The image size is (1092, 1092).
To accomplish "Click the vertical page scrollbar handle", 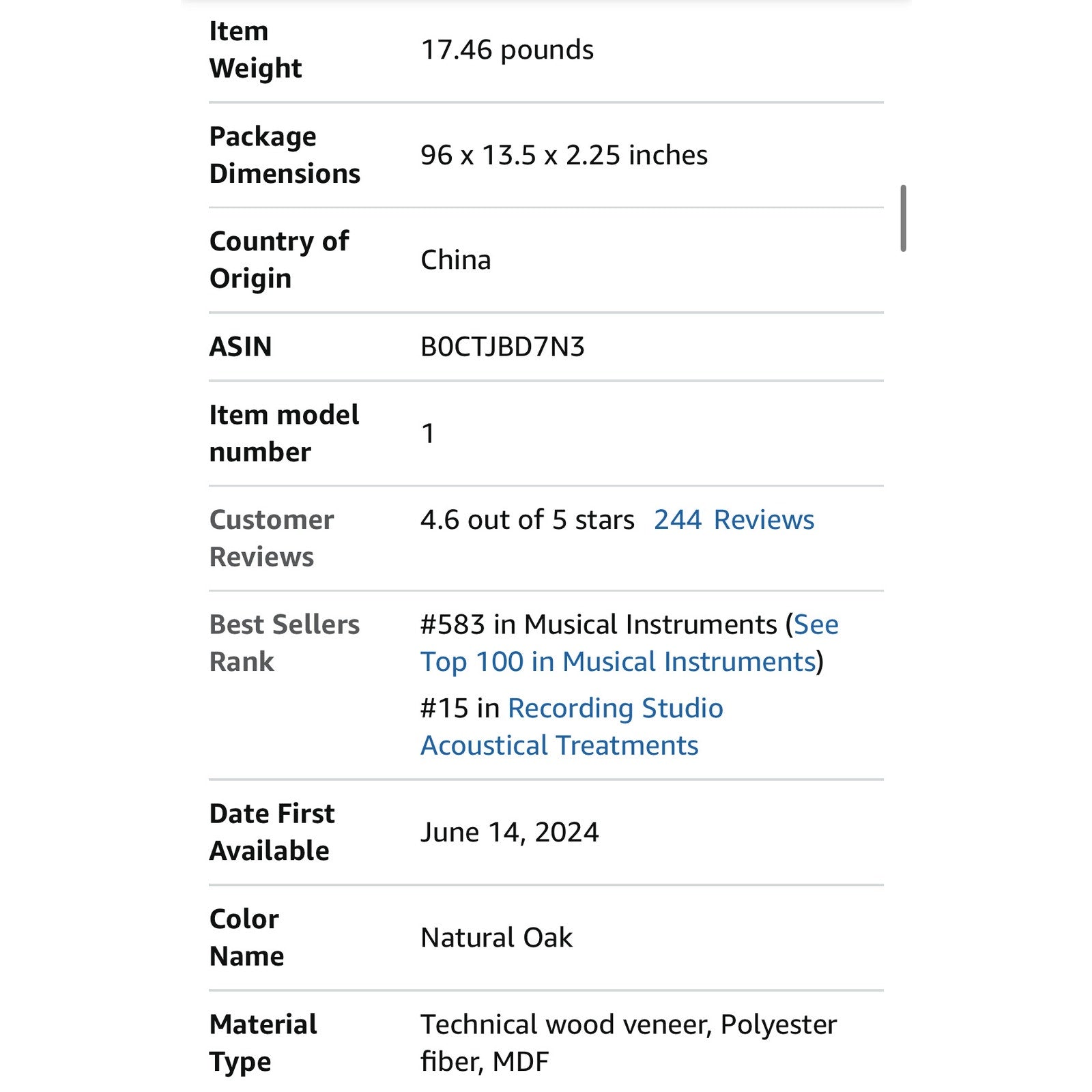I will point(903,218).
